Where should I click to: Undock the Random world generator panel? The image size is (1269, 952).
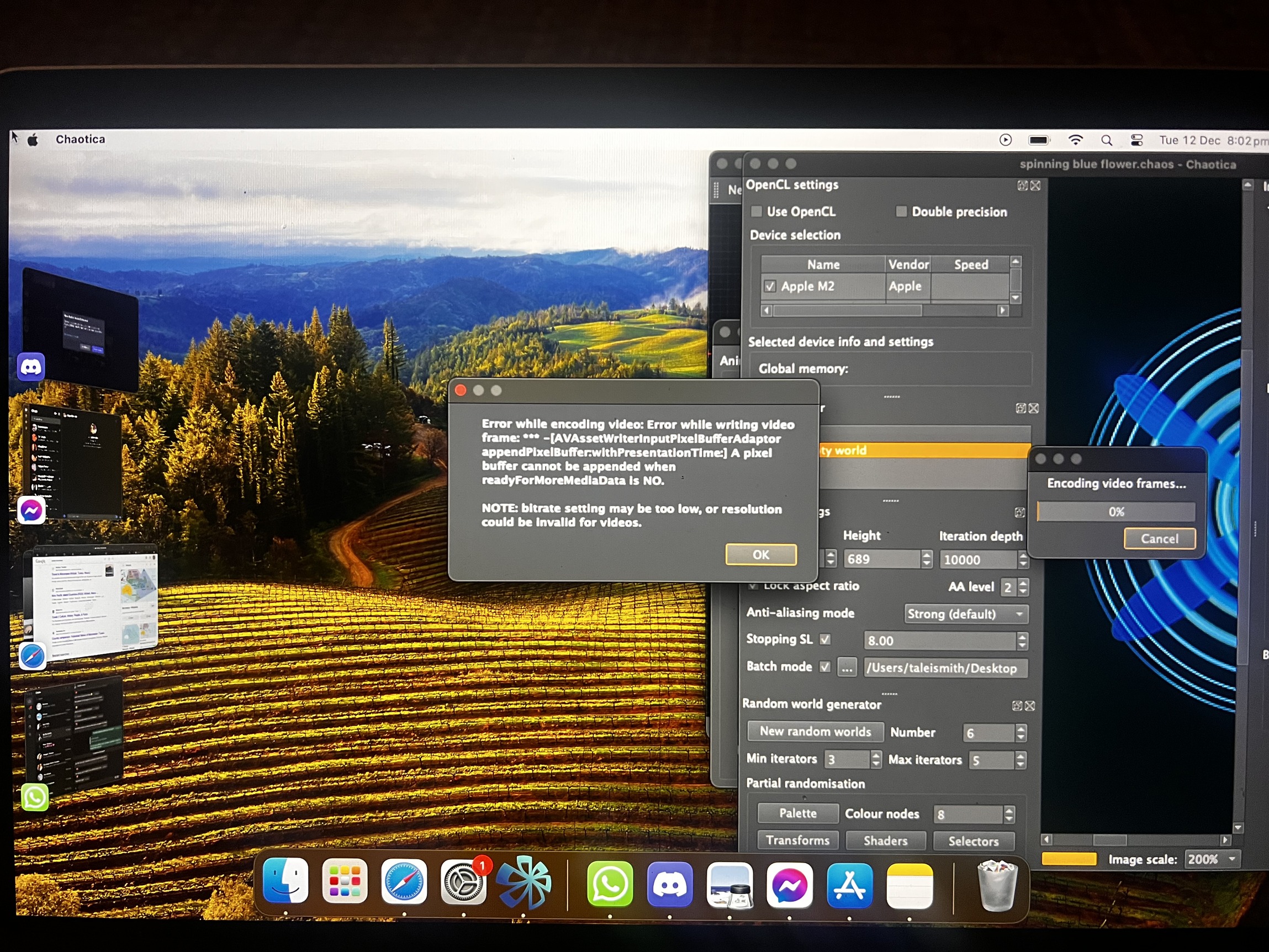click(1017, 706)
